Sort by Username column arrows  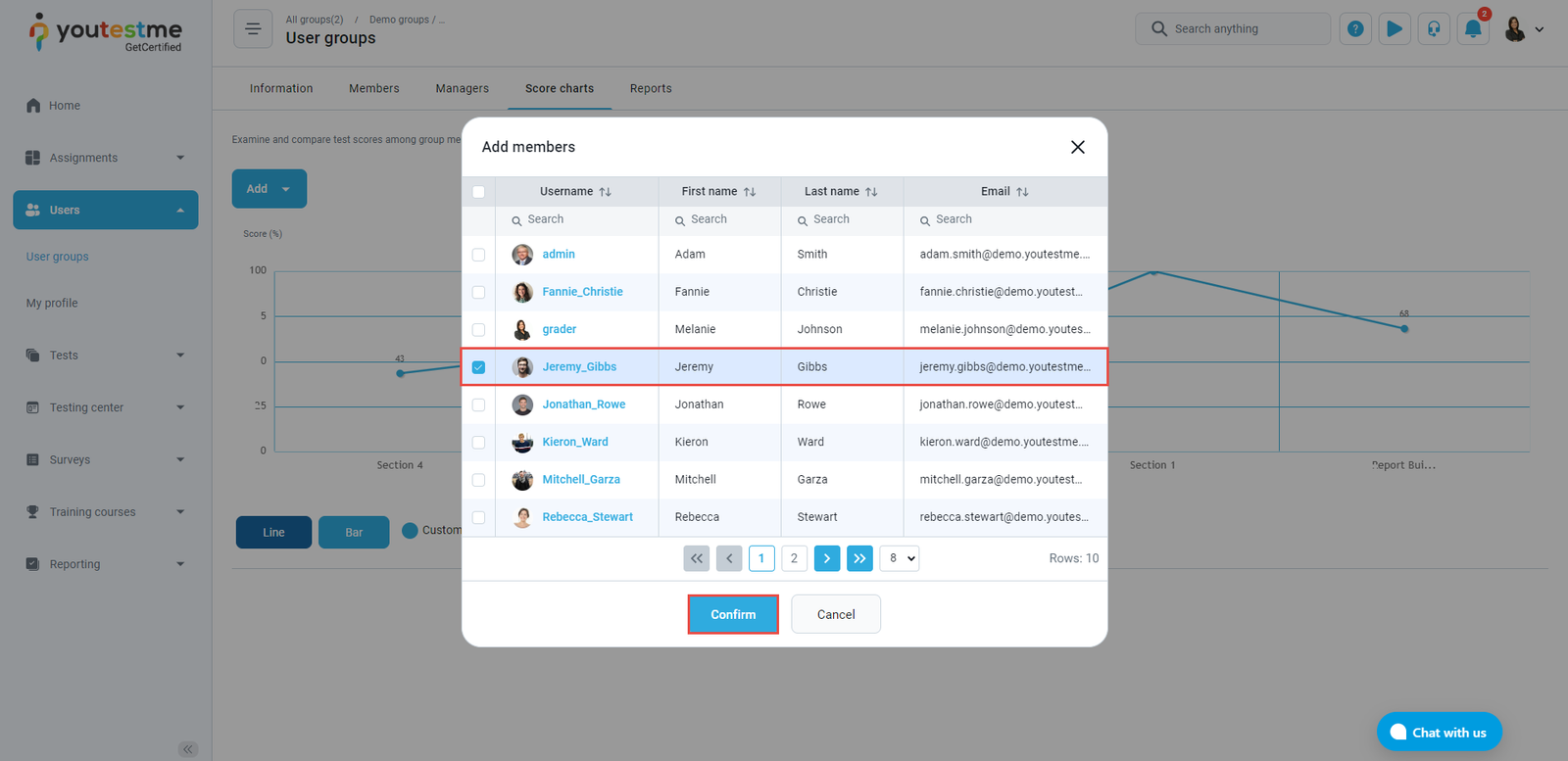(605, 192)
